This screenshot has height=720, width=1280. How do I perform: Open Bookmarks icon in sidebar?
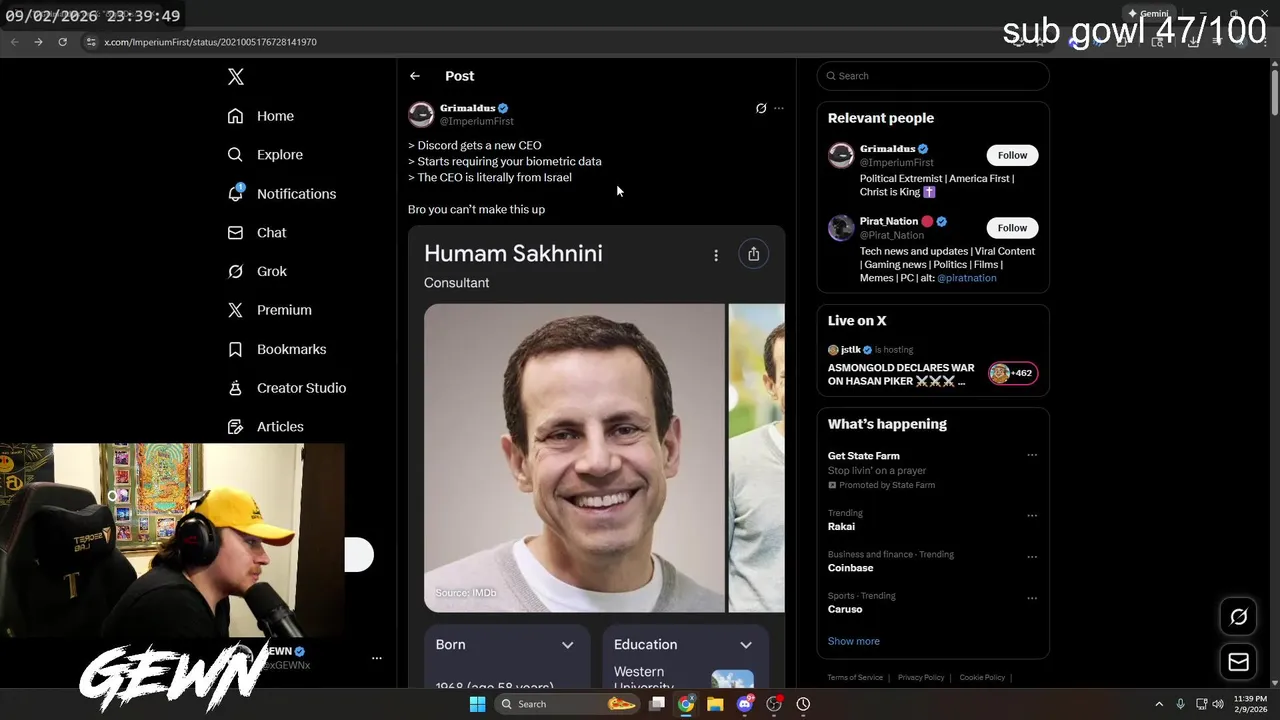click(235, 349)
